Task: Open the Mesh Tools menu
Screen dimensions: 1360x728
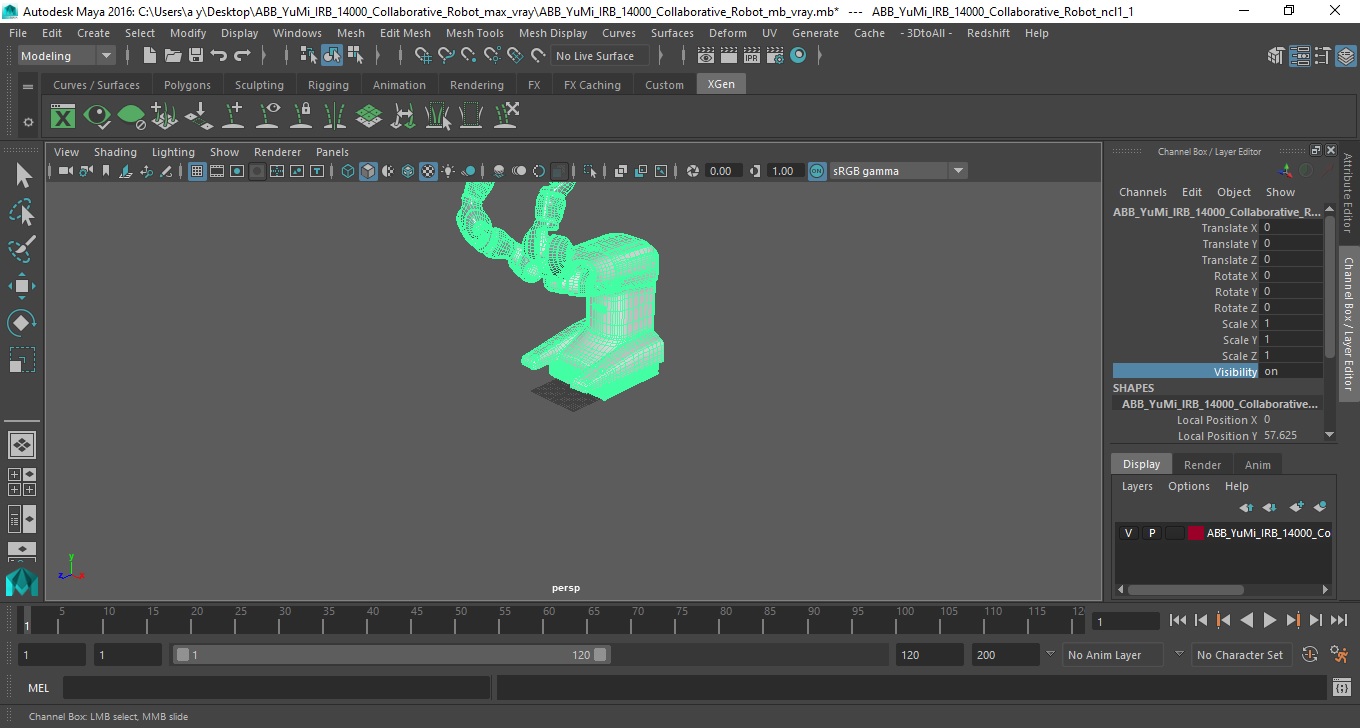Action: (474, 33)
